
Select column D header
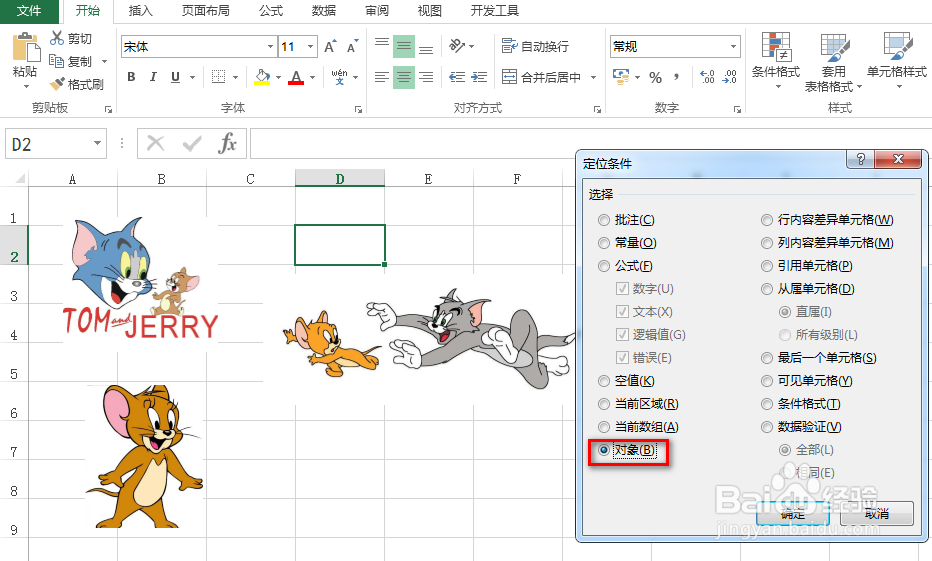click(339, 178)
